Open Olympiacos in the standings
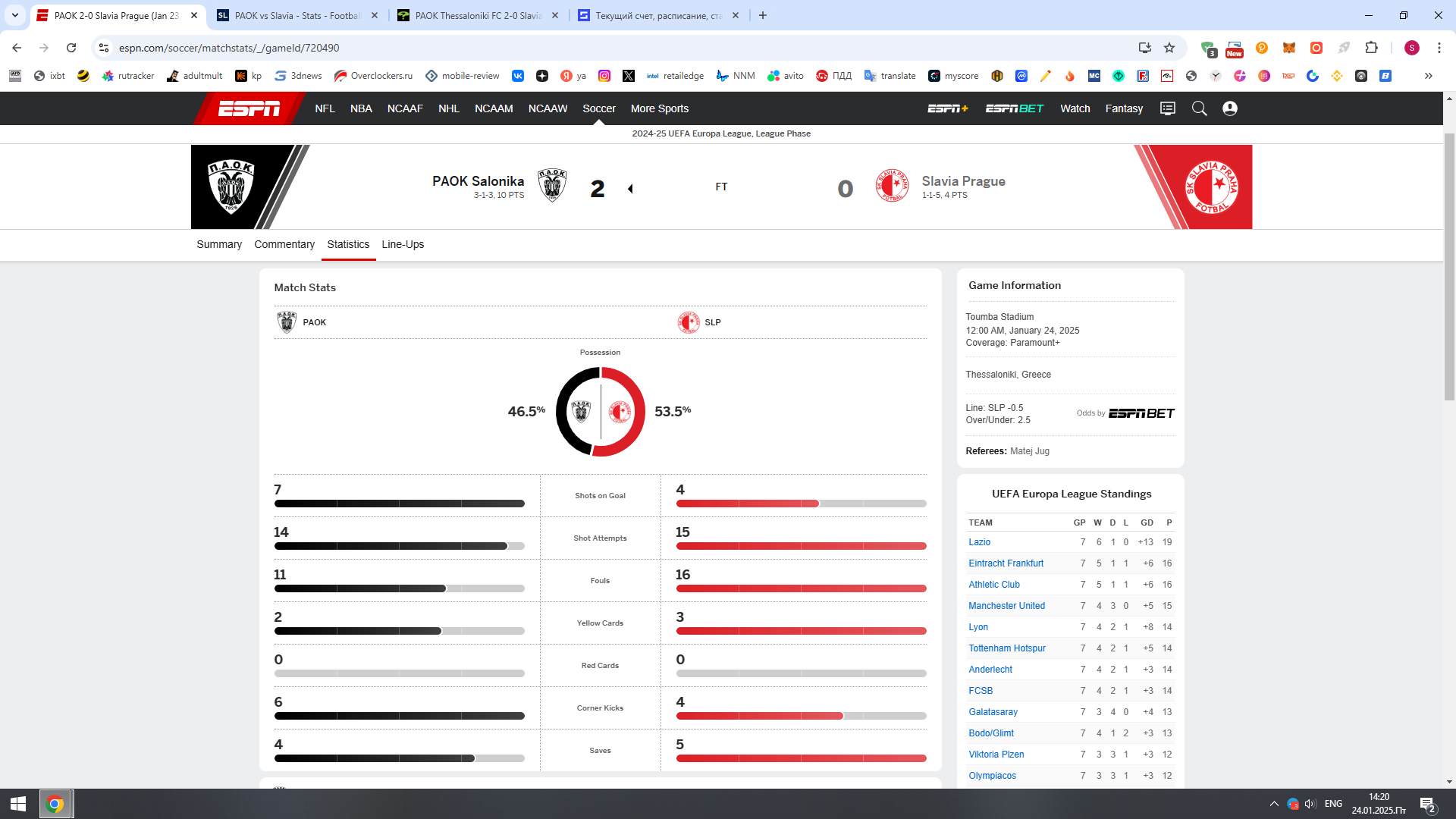This screenshot has width=1456, height=819. [x=992, y=776]
